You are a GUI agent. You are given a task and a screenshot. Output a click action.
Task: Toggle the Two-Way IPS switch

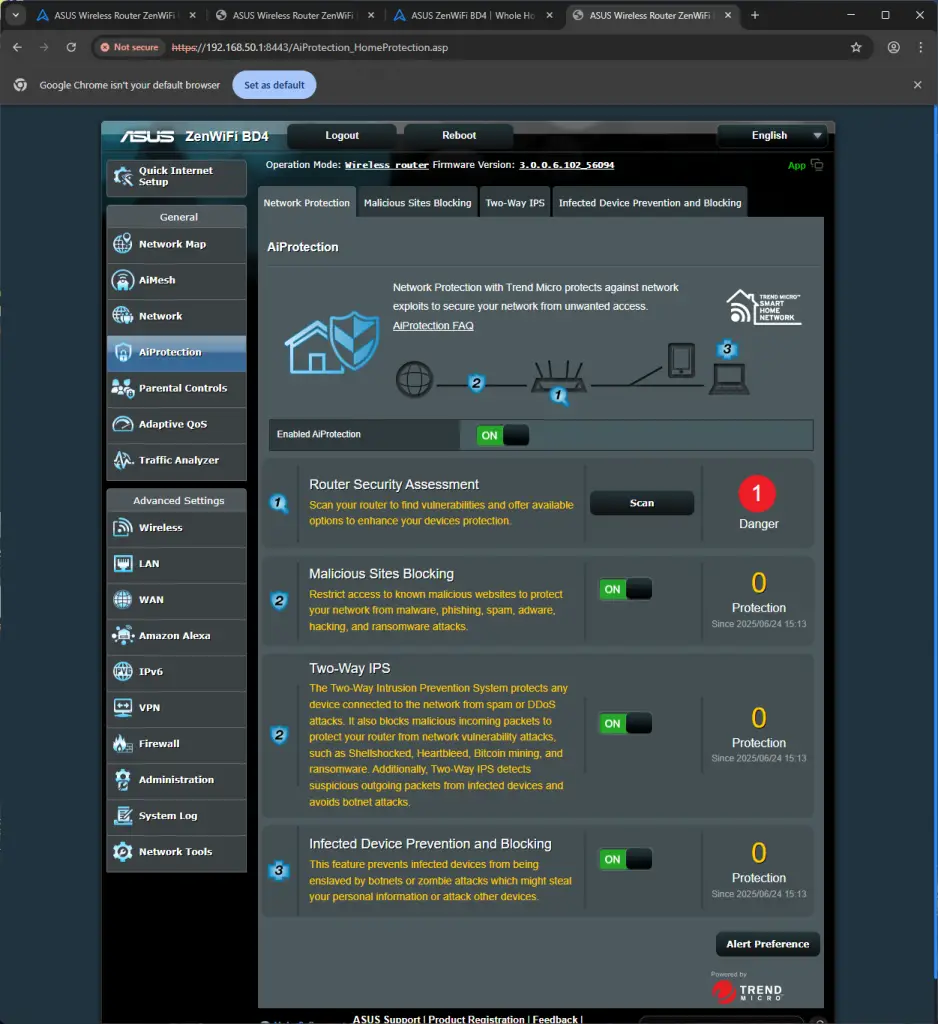click(x=625, y=723)
